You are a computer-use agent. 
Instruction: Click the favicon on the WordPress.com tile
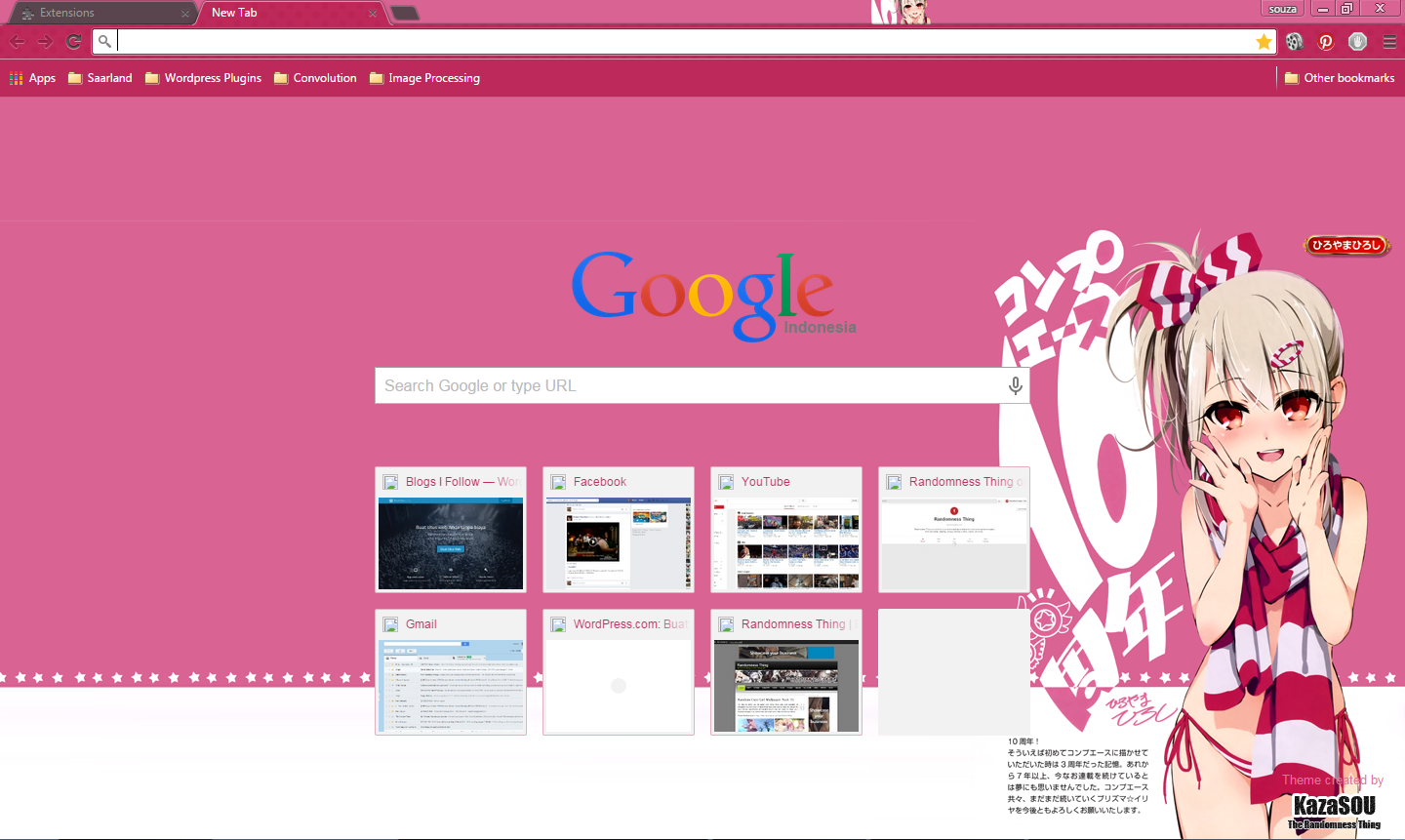tap(558, 624)
